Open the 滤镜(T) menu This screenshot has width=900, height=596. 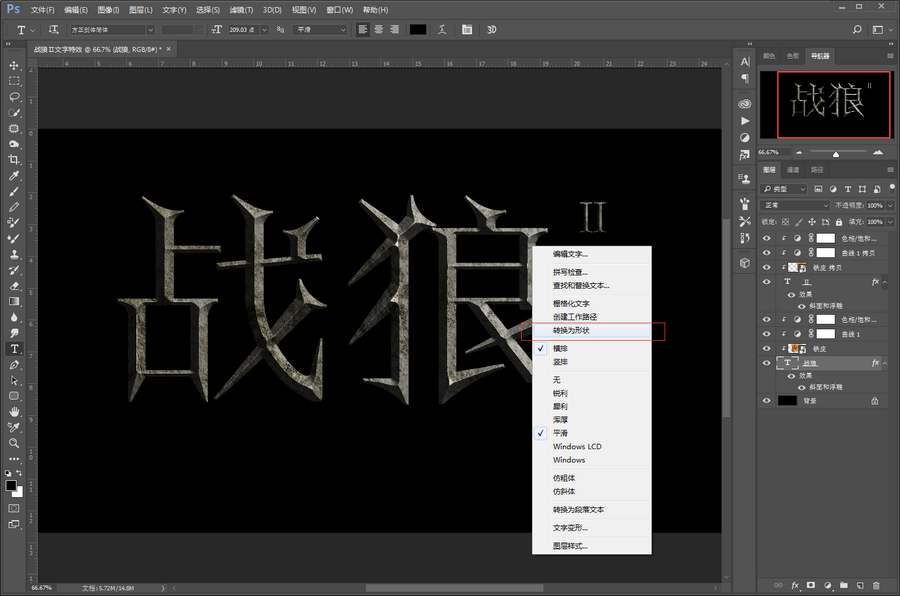pyautogui.click(x=241, y=9)
